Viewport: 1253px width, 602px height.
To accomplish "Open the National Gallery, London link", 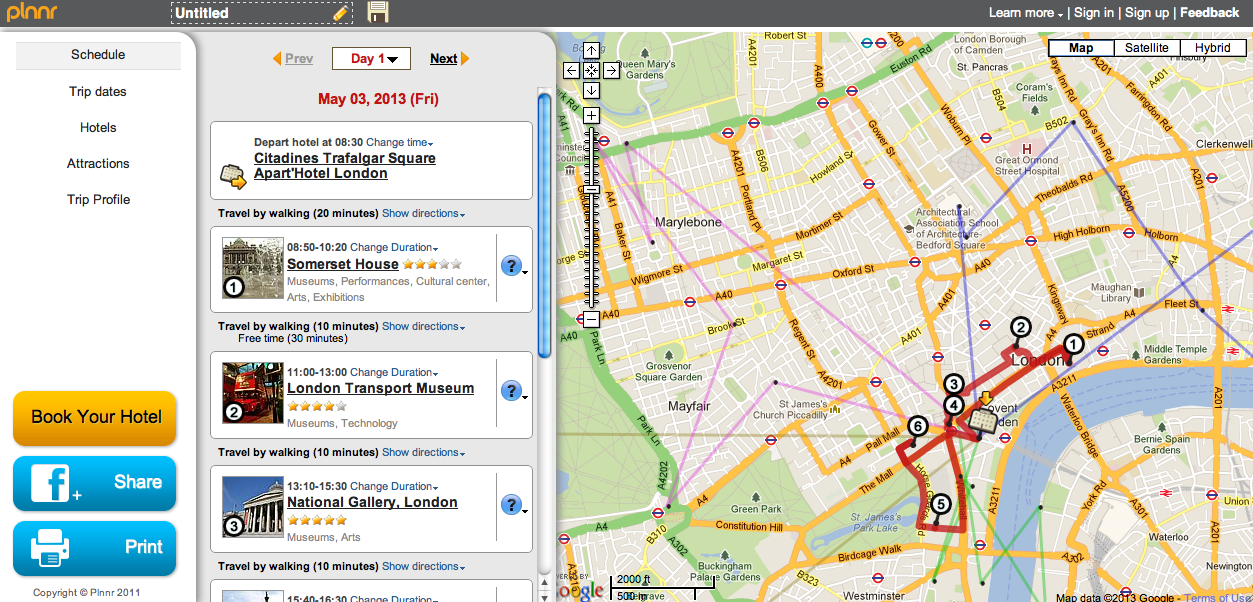I will [x=372, y=502].
